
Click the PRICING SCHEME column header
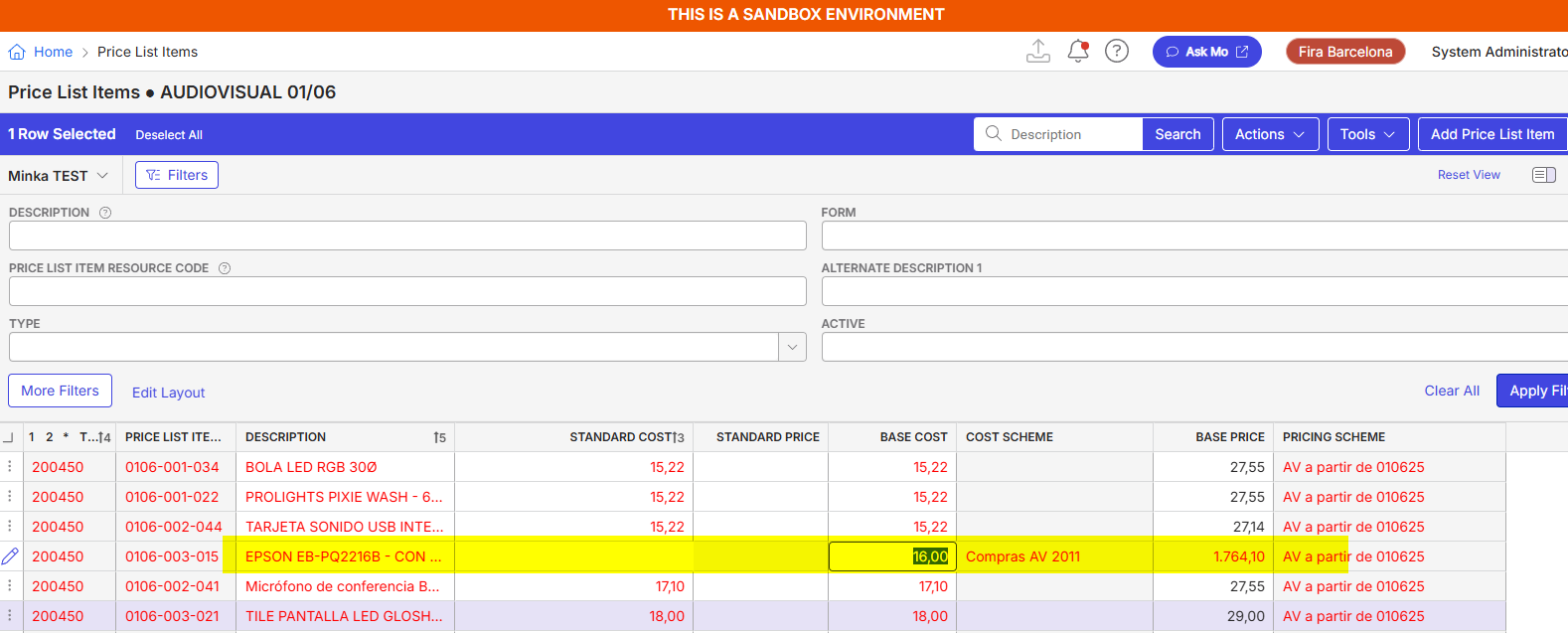(1389, 437)
